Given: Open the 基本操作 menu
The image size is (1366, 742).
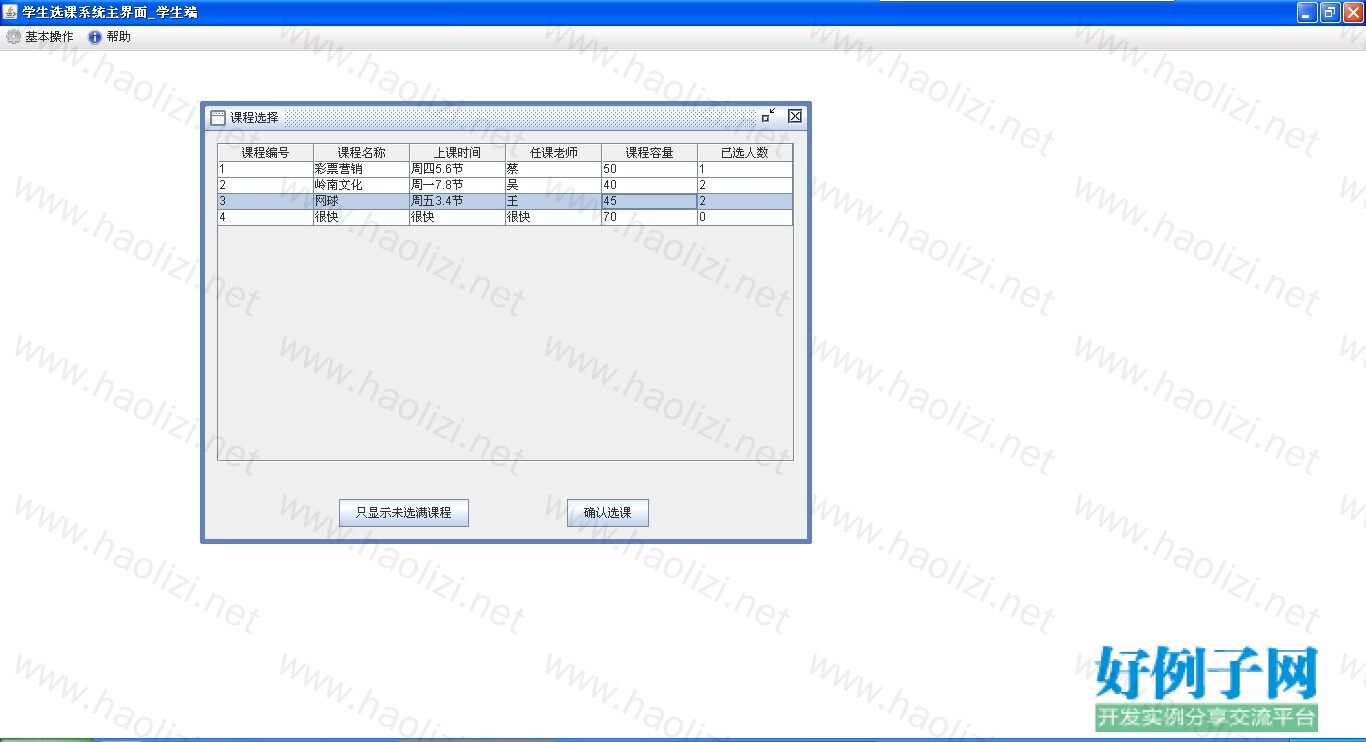Looking at the screenshot, I should click(40, 37).
